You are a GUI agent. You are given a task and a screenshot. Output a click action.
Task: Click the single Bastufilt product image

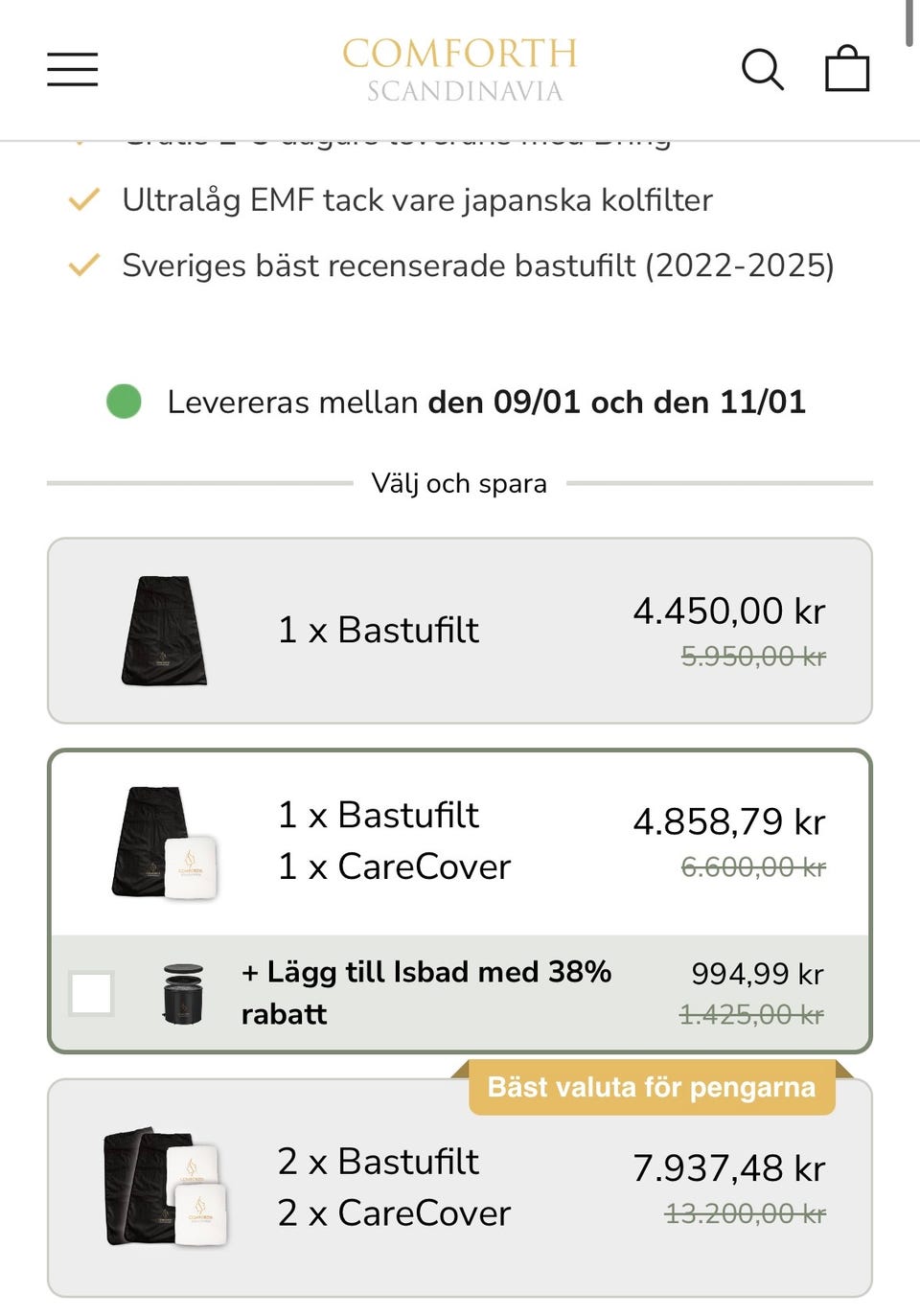click(x=165, y=631)
